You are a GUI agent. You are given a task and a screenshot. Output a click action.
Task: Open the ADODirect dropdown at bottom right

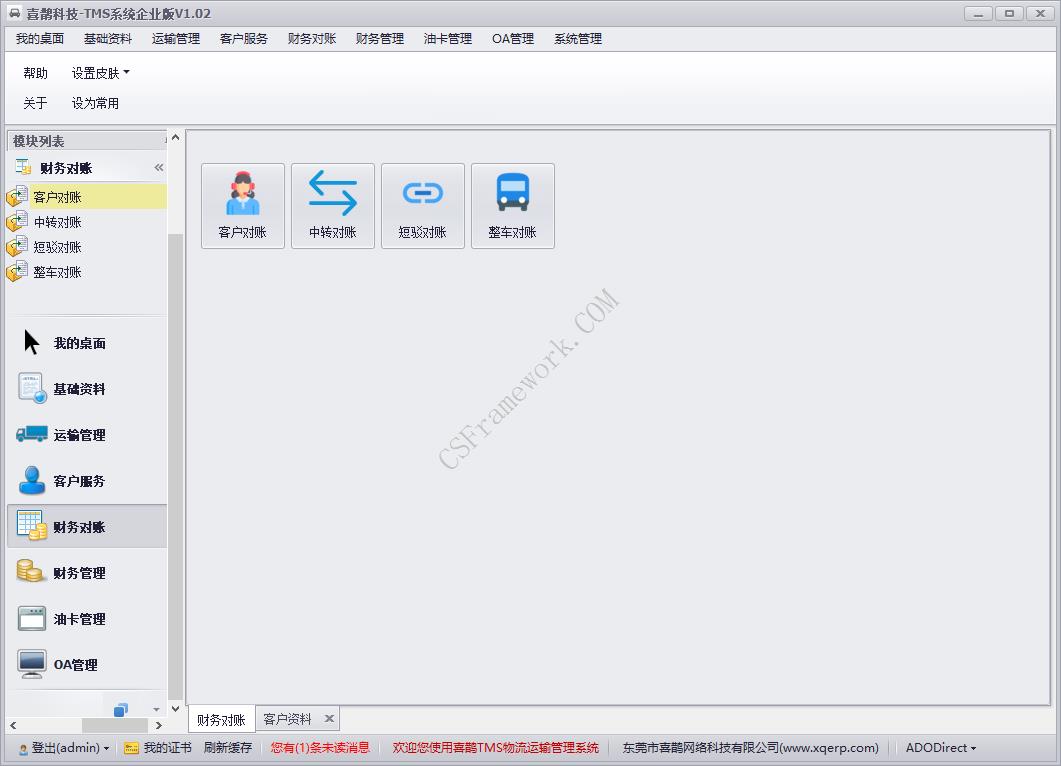pos(939,747)
